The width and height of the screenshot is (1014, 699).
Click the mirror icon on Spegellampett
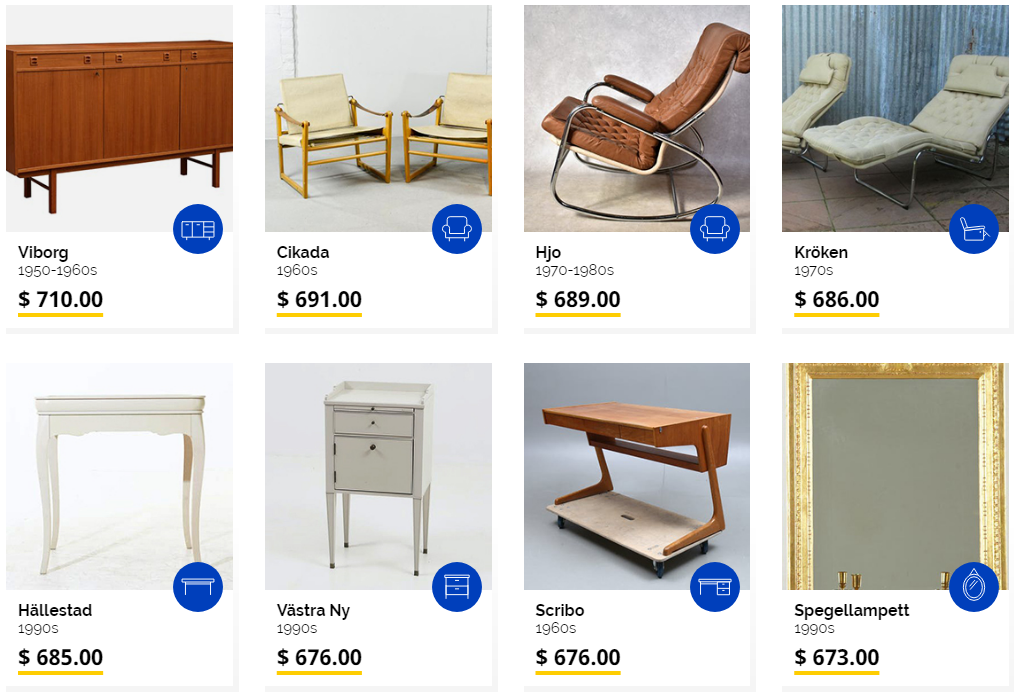pyautogui.click(x=974, y=586)
